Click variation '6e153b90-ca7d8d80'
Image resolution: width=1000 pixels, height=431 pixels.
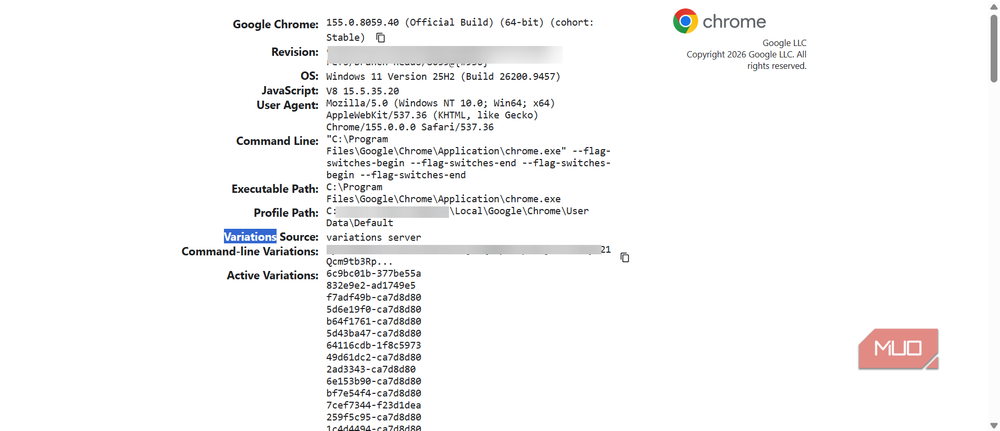coord(373,381)
